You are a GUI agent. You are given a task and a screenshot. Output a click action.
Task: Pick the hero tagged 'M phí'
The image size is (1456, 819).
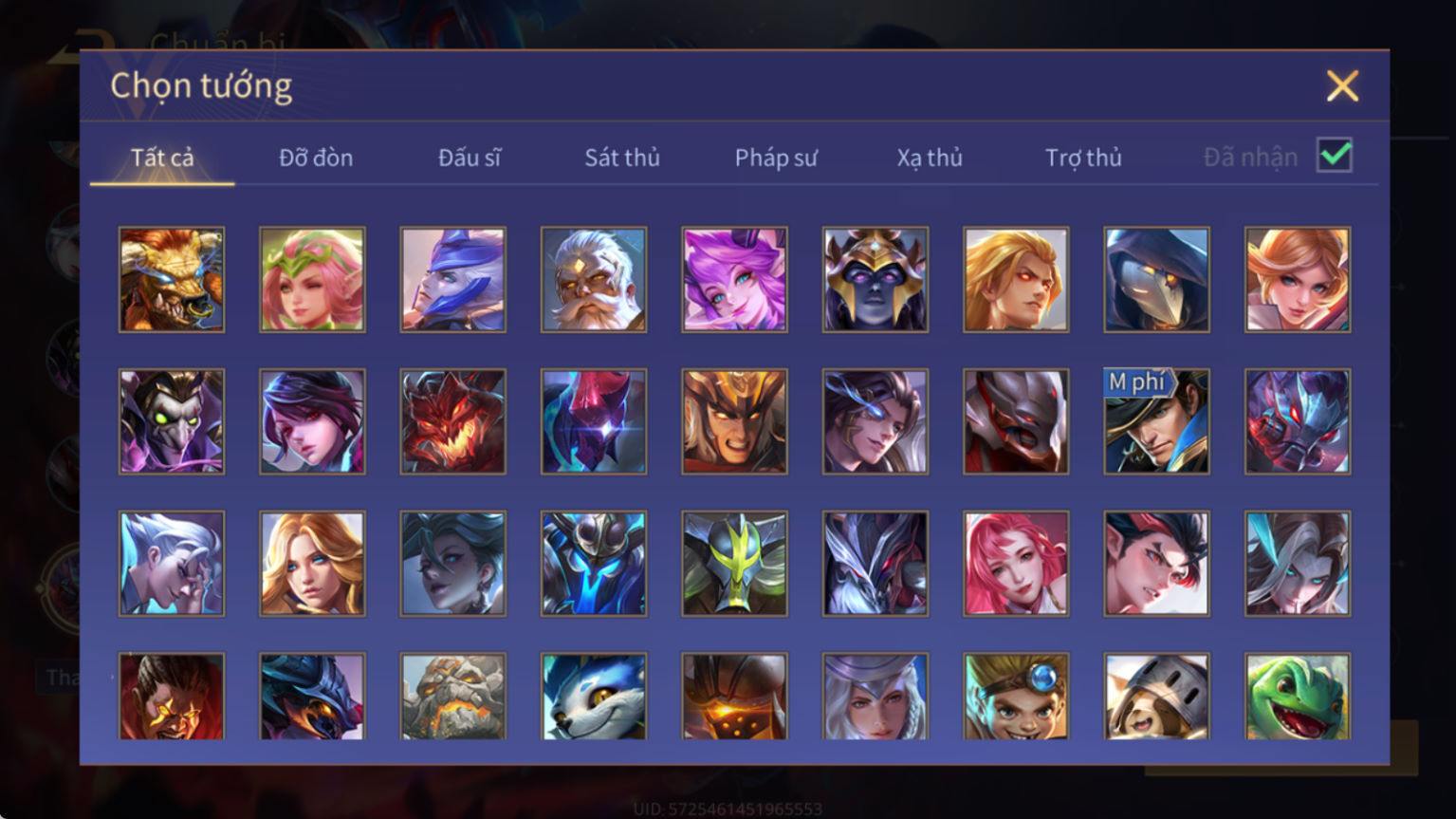[x=1156, y=421]
